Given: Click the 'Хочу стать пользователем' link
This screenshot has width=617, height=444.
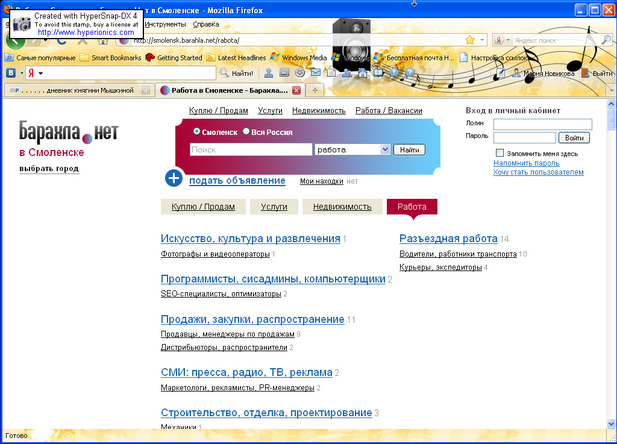Looking at the screenshot, I should click(538, 172).
